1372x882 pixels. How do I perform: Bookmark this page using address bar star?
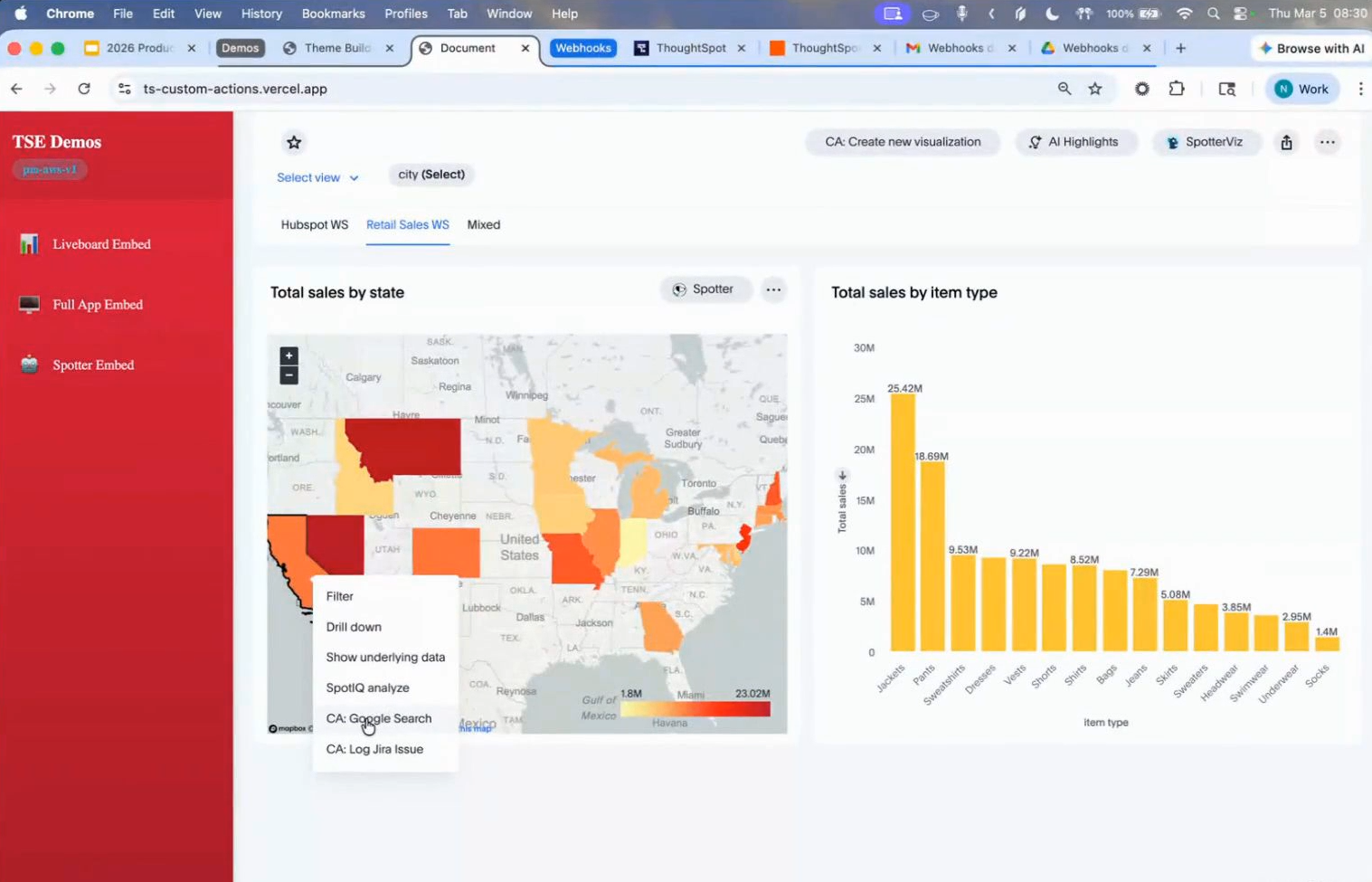pos(1095,89)
